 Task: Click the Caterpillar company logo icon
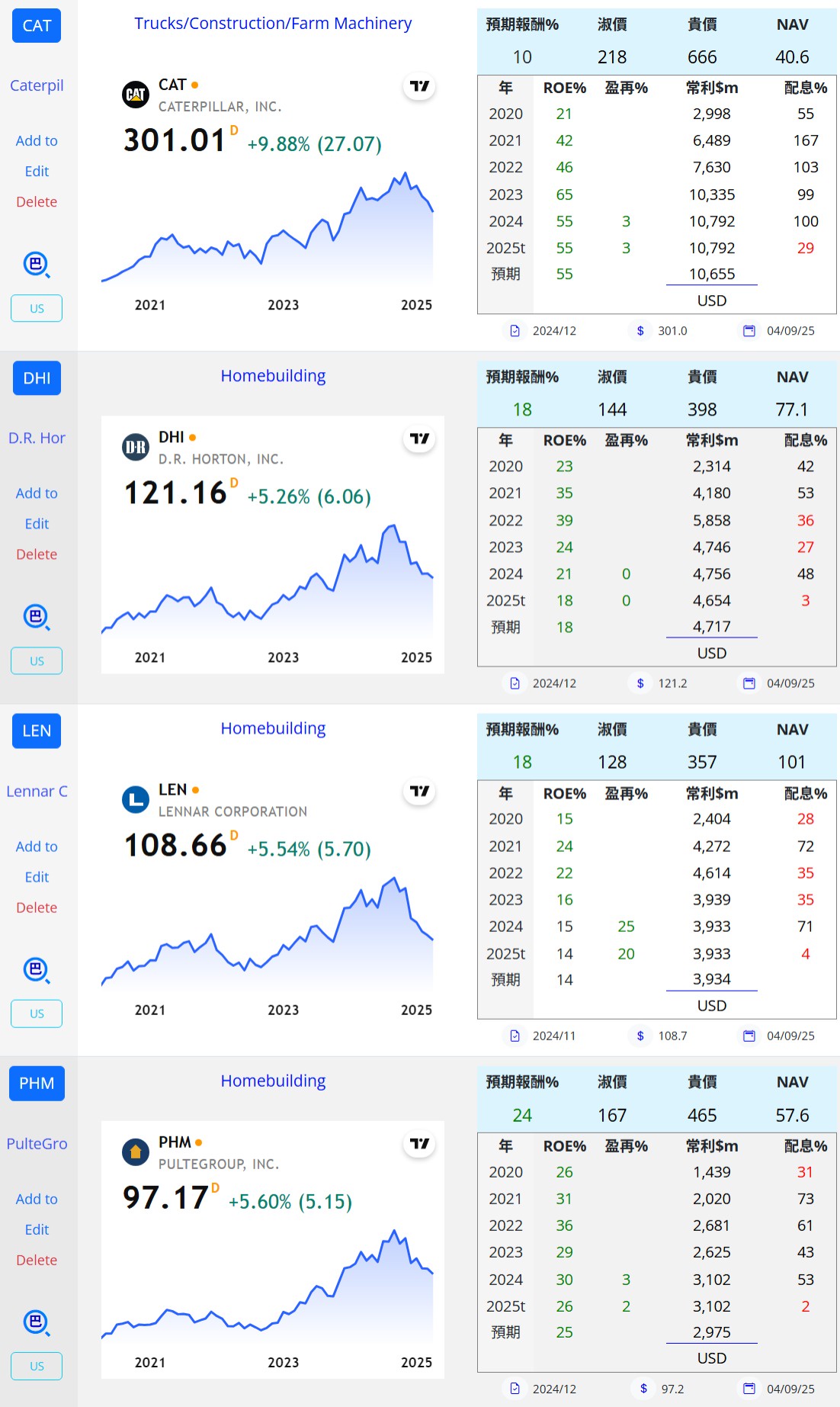pyautogui.click(x=136, y=95)
